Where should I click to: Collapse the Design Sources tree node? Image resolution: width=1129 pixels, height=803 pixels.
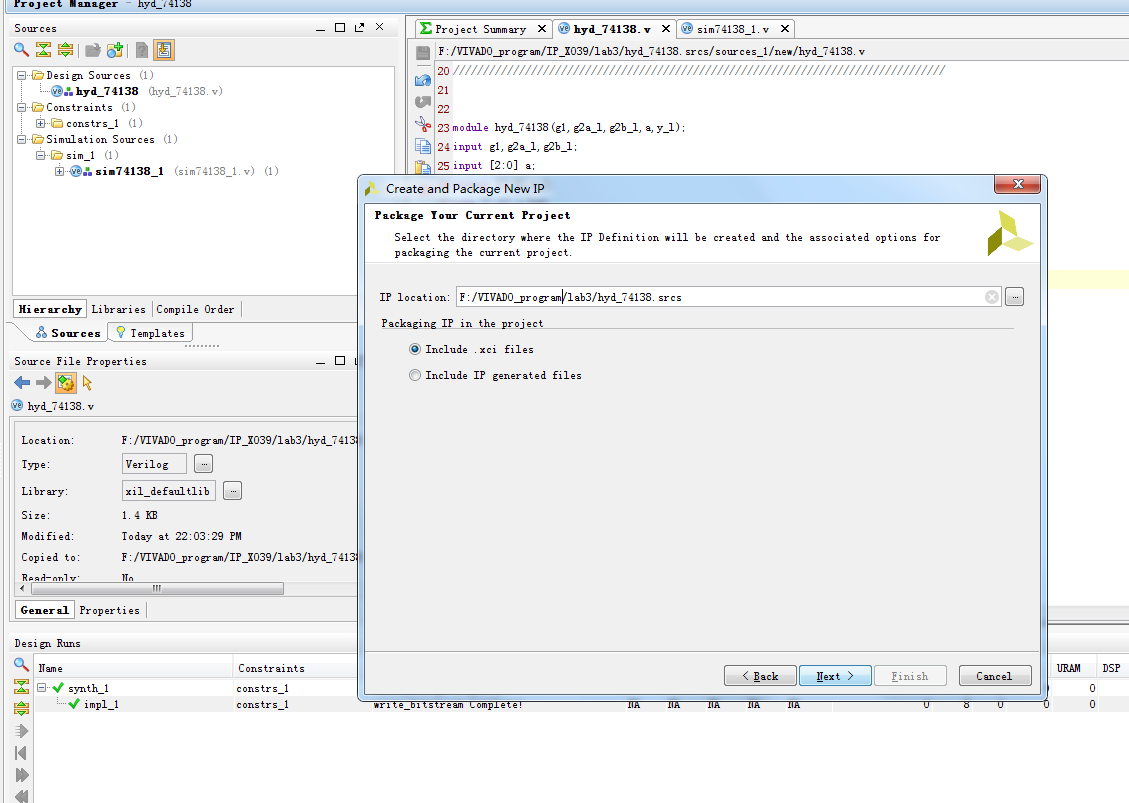click(23, 76)
